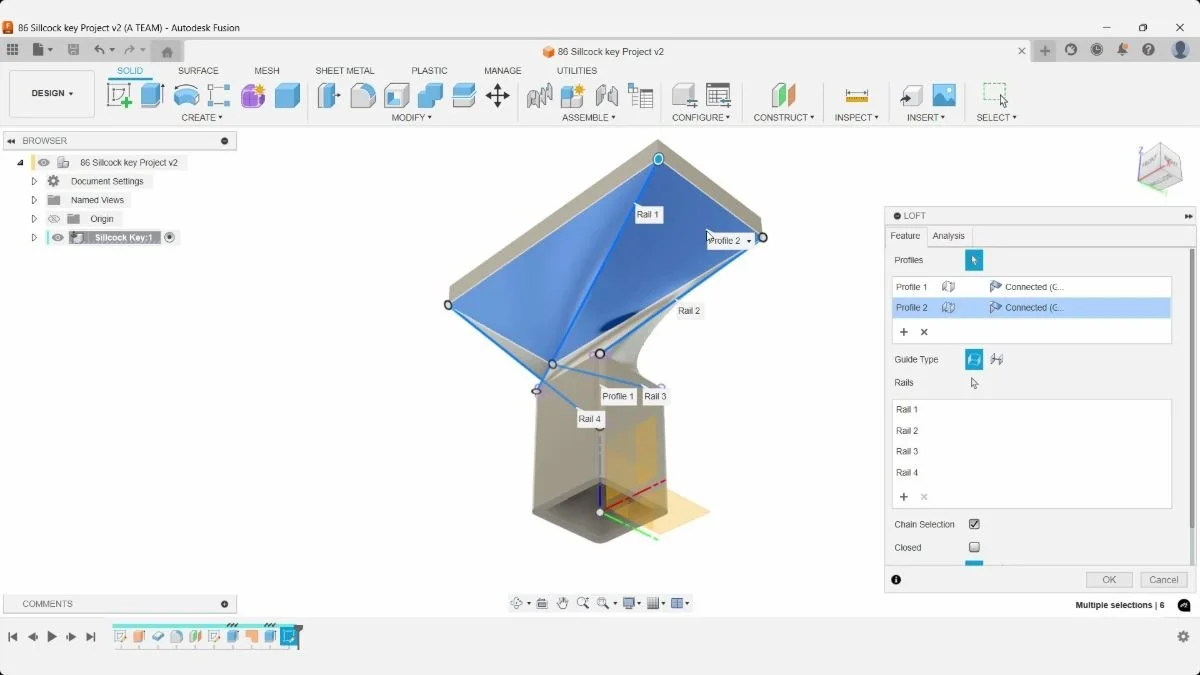Open the MODIFY dropdown menu
Image resolution: width=1200 pixels, height=675 pixels.
412,118
